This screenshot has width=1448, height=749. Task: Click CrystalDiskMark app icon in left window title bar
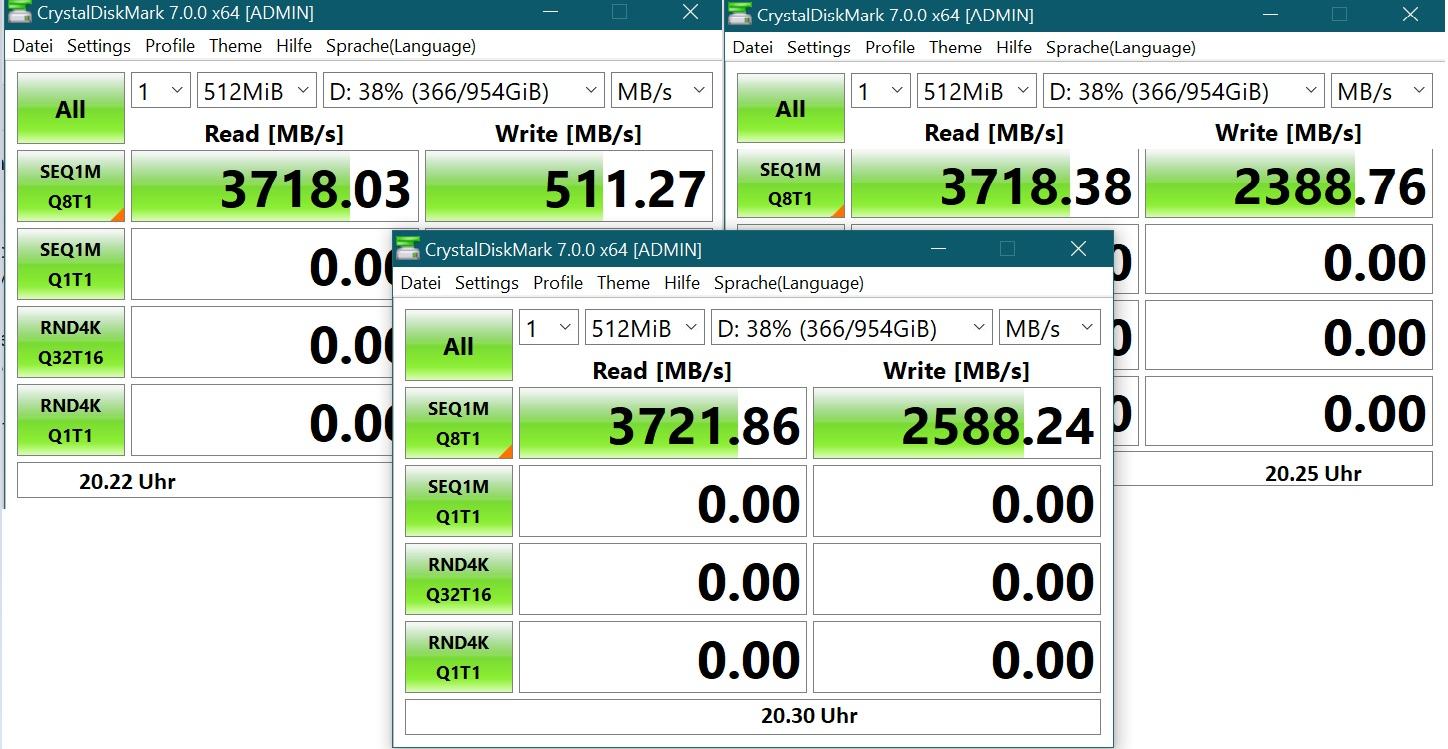20,13
